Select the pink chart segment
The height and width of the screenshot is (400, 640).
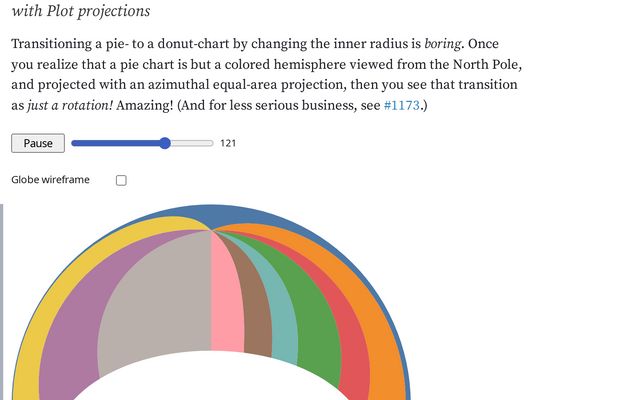pos(227,300)
